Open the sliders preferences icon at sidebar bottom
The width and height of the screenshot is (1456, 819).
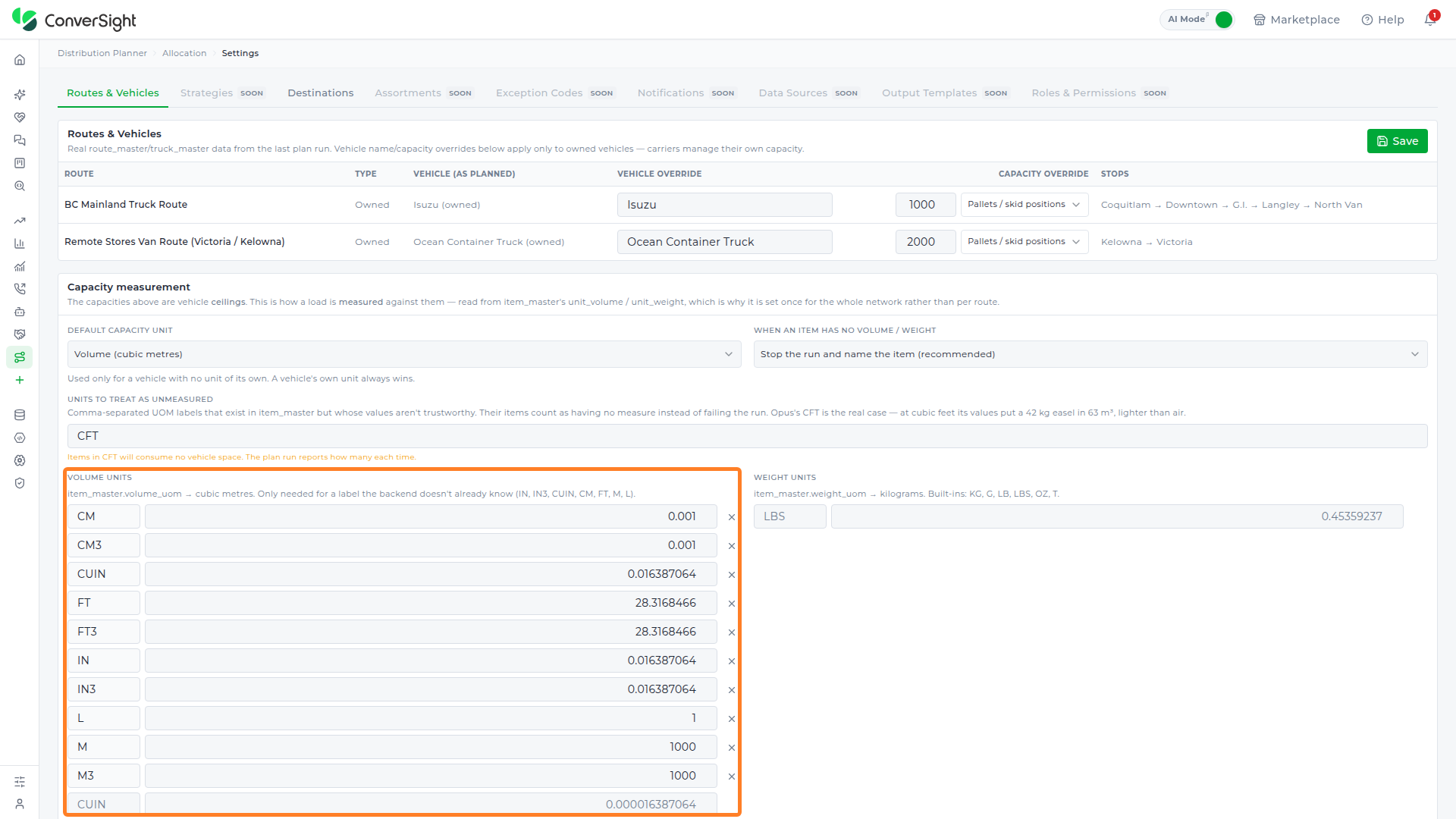click(20, 782)
